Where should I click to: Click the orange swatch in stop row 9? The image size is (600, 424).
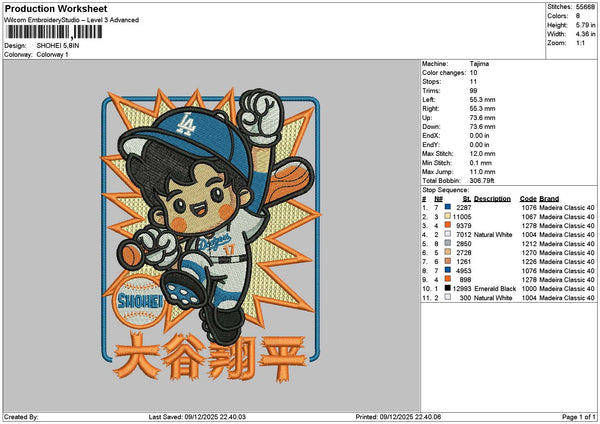point(447,279)
